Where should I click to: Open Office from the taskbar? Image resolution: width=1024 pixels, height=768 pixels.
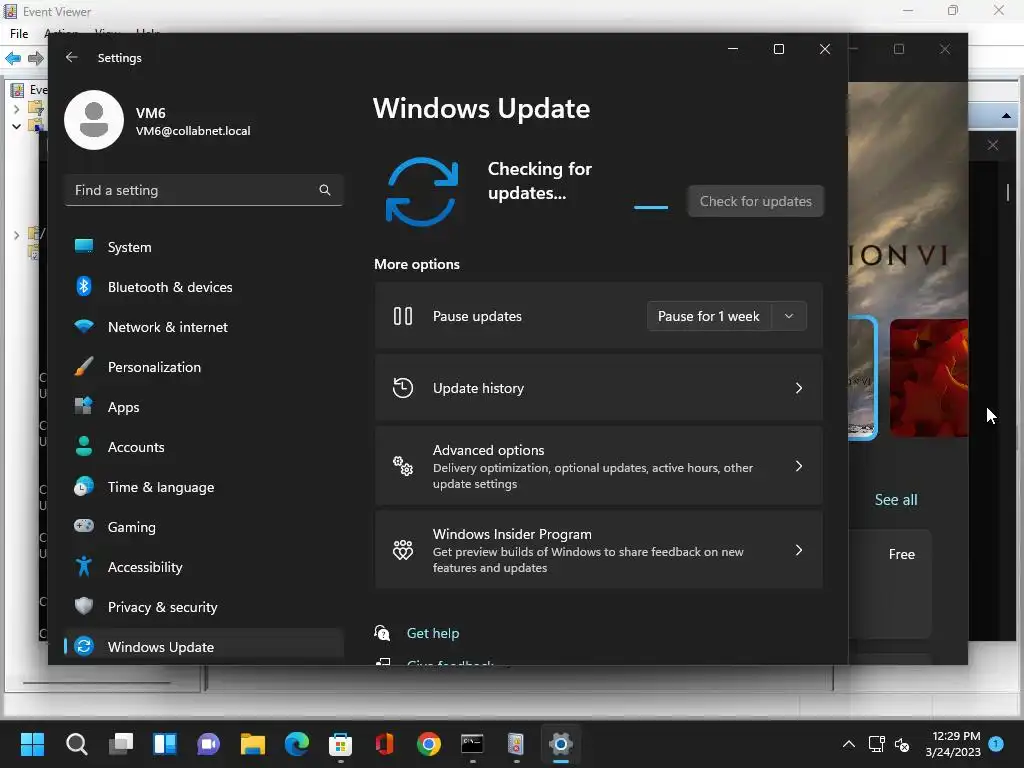click(x=385, y=744)
